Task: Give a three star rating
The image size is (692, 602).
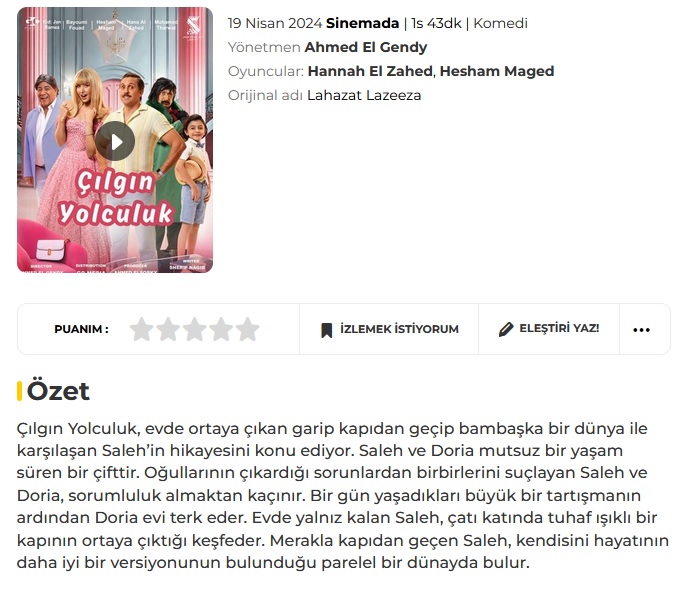Action: pyautogui.click(x=195, y=329)
